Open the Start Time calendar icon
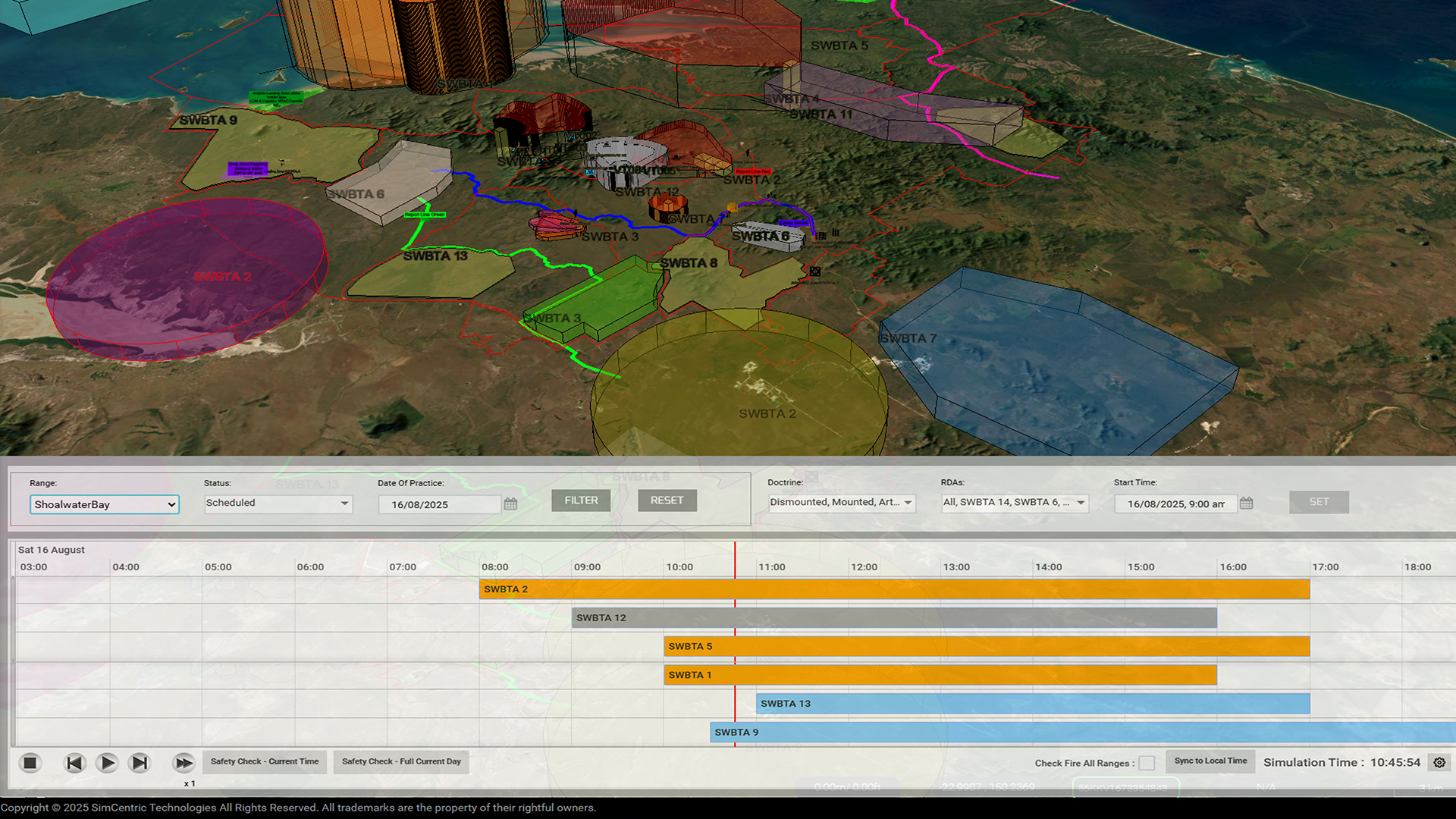 1246,504
